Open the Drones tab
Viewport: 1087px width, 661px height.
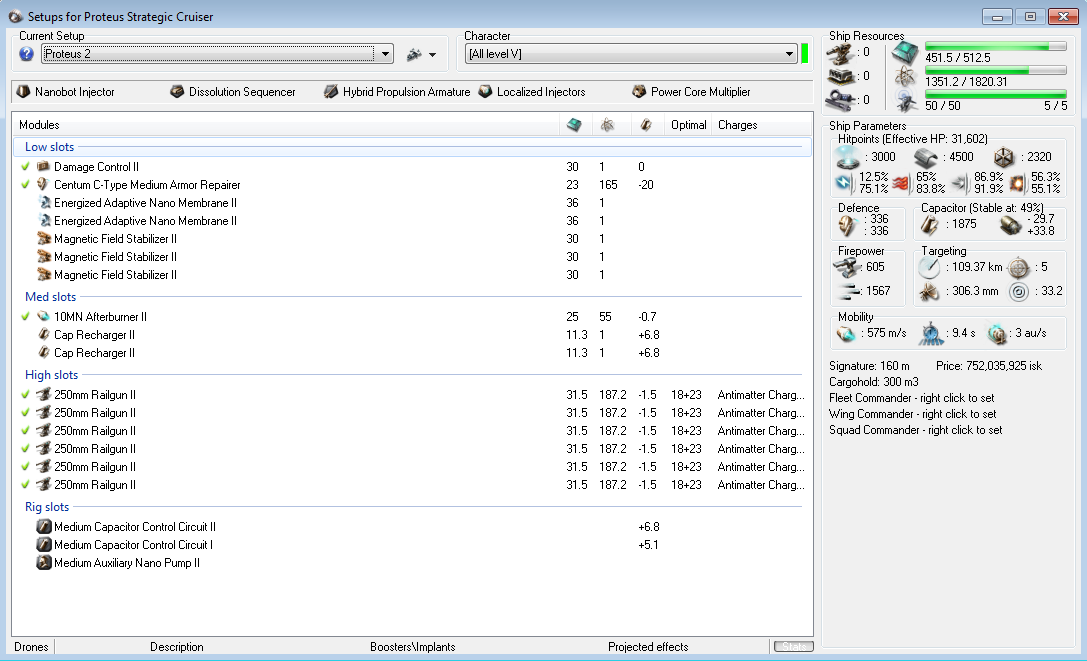(31, 646)
